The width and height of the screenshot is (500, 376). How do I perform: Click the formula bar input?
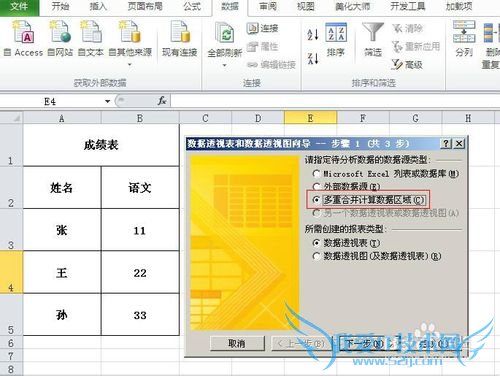point(335,101)
